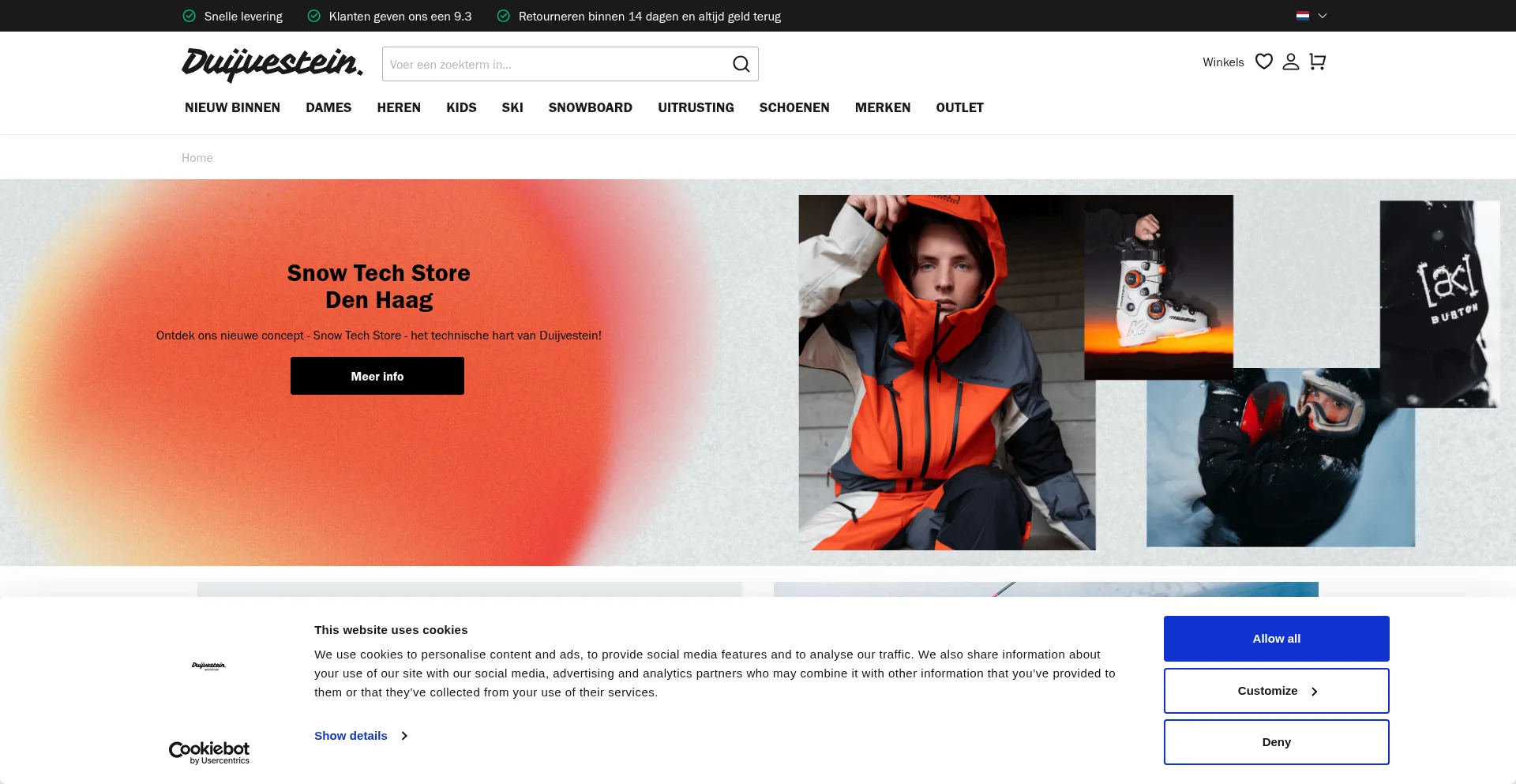
Task: Click the search magnifier icon
Action: point(741,64)
